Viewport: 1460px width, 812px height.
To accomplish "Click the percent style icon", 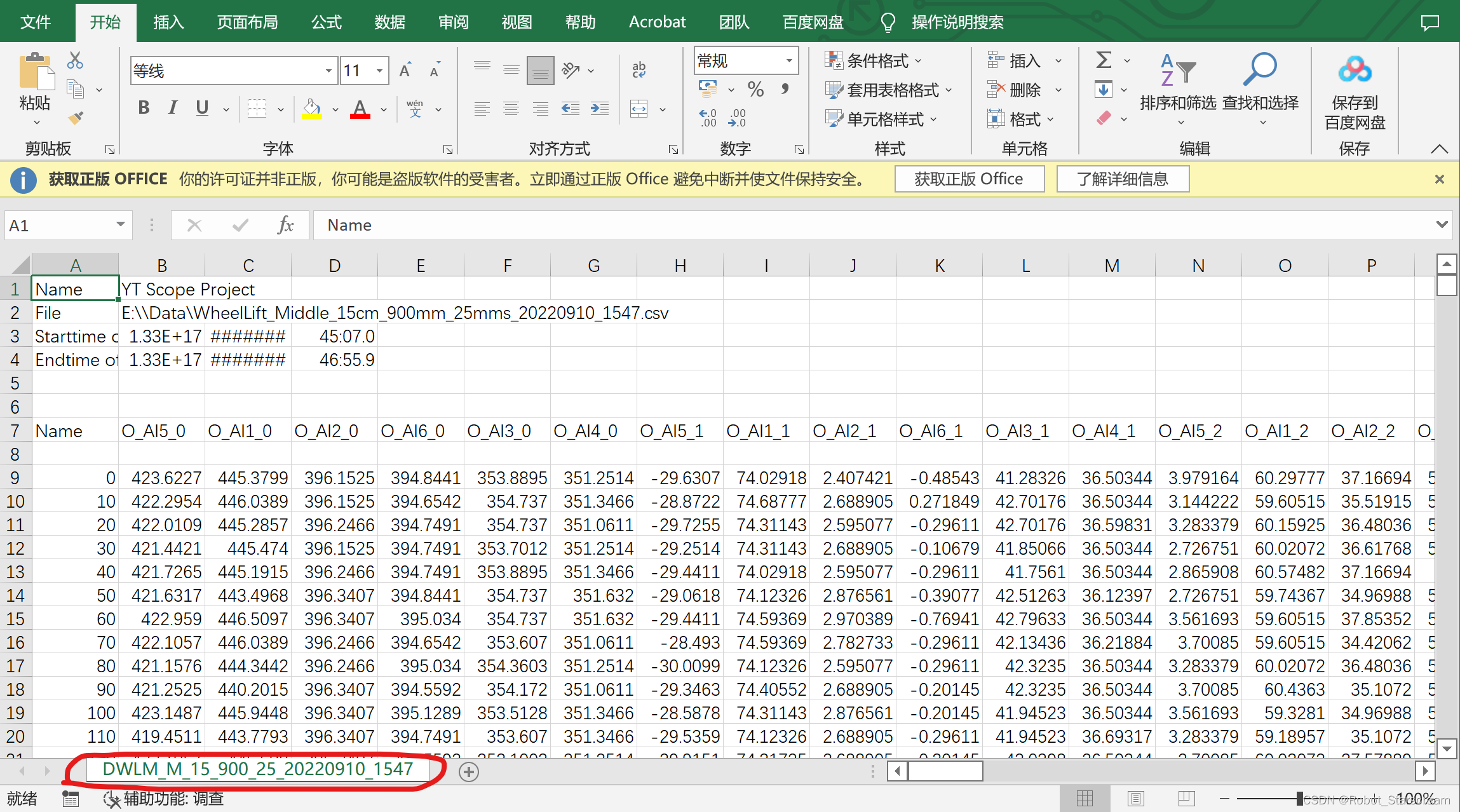I will 755,89.
